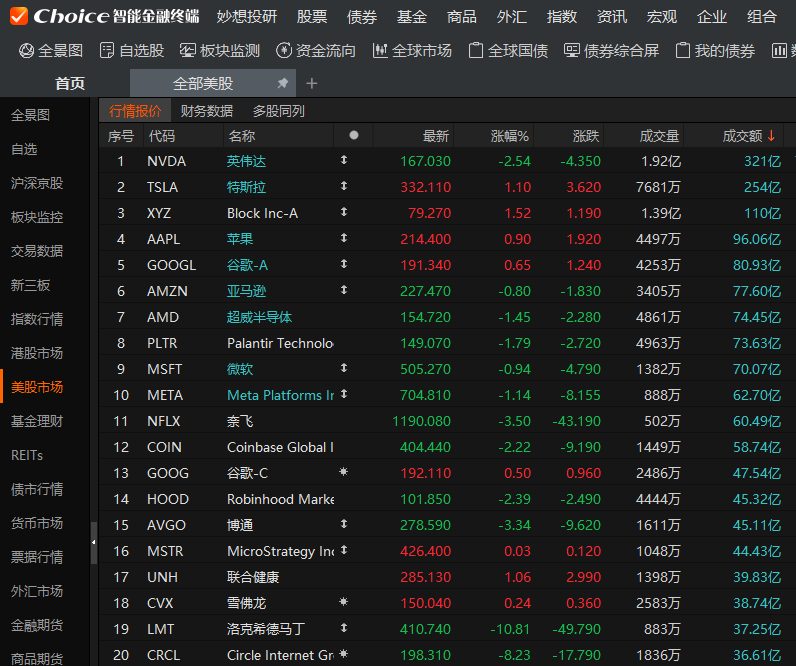Sort by 涨跌 column header
Screen dimensions: 796x666
click(x=586, y=136)
